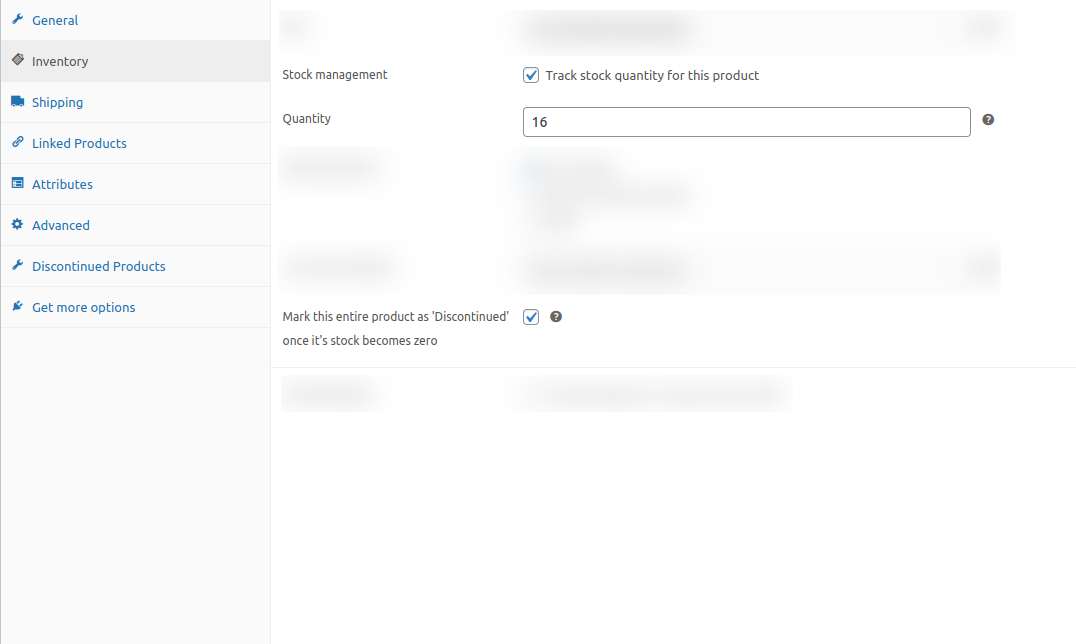Click the truck icon for Shipping

pos(17,102)
